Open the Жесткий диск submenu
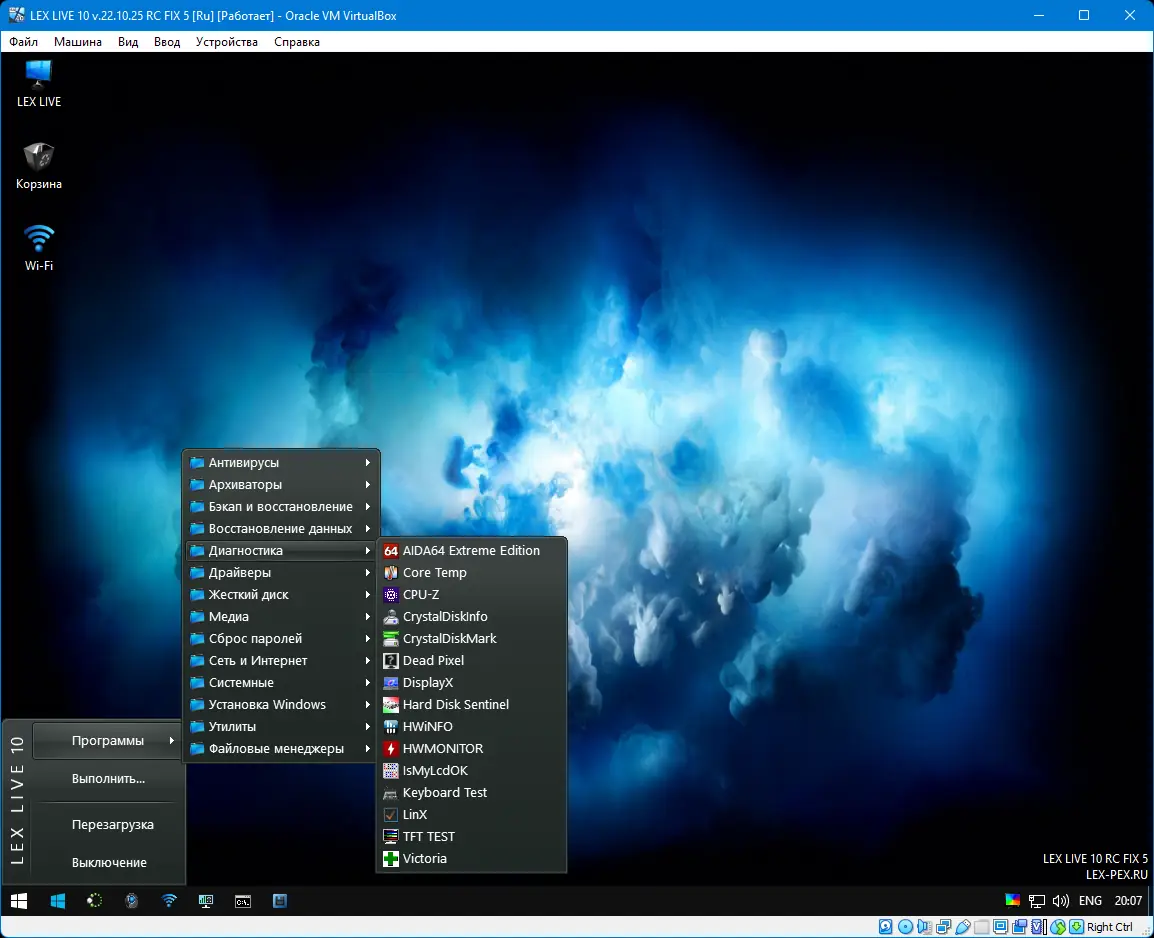Image resolution: width=1154 pixels, height=938 pixels. (x=281, y=594)
